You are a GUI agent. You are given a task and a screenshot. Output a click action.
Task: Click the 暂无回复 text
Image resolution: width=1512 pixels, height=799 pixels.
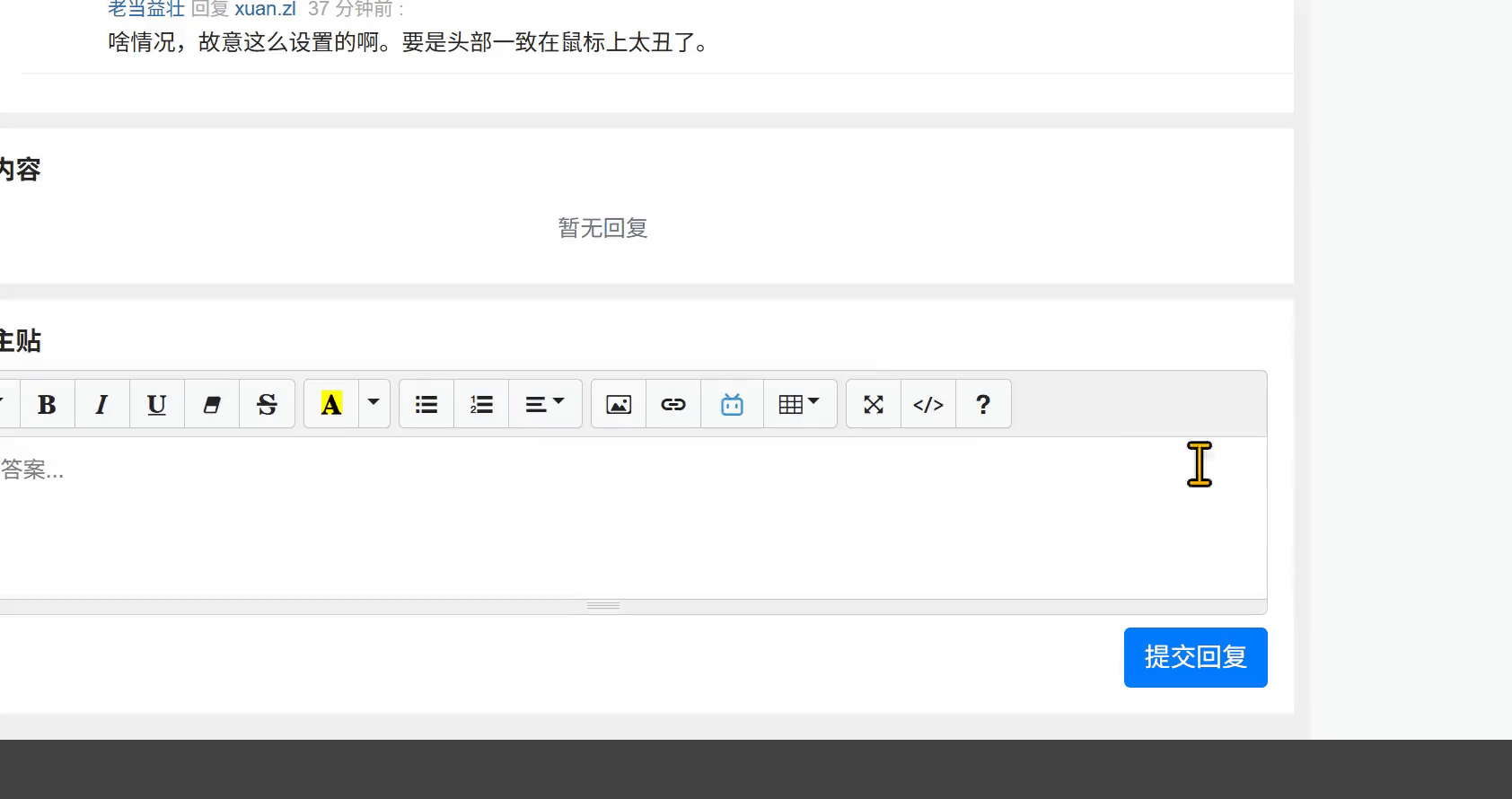[602, 228]
